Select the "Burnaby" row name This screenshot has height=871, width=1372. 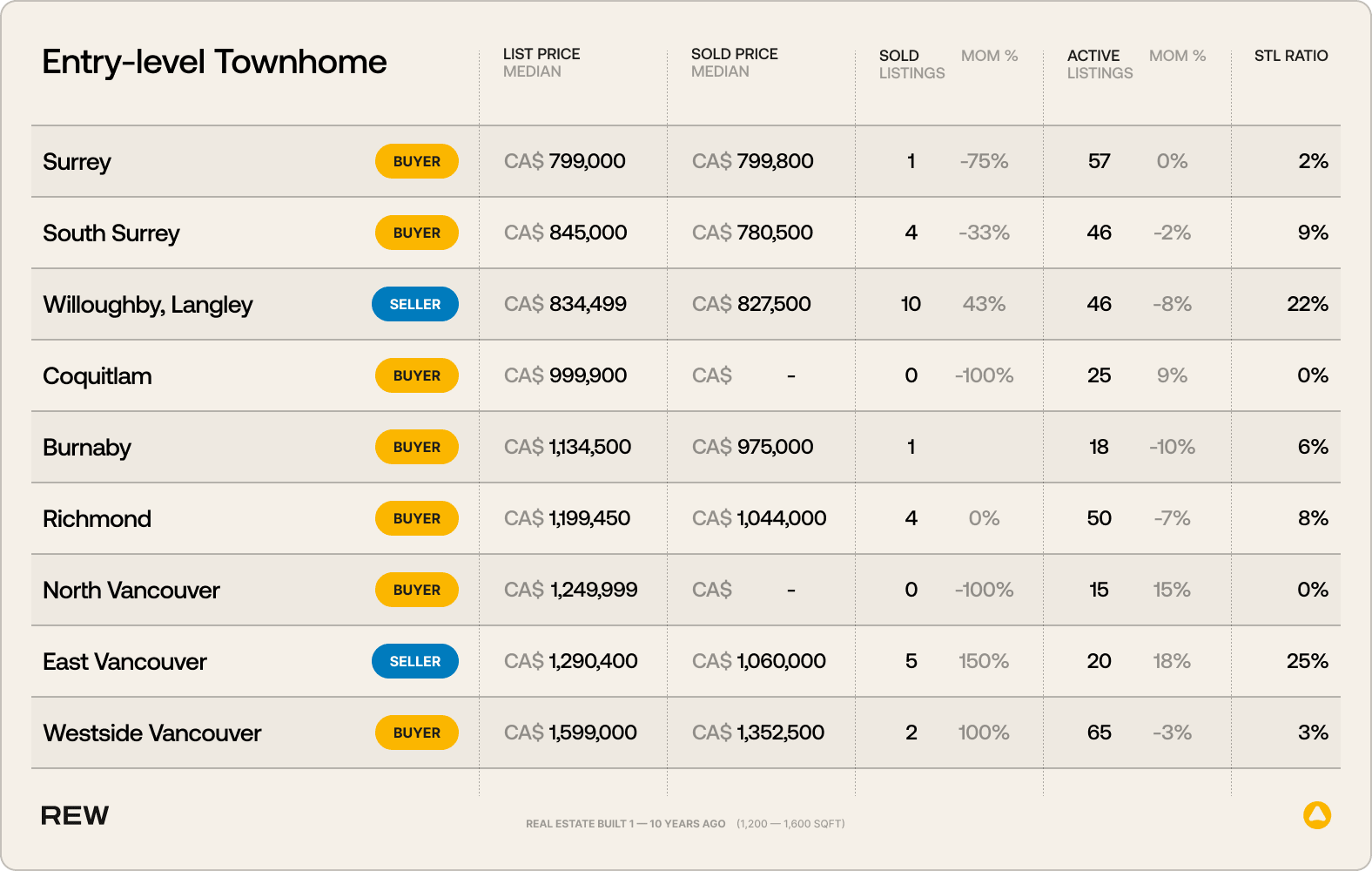[x=87, y=448]
